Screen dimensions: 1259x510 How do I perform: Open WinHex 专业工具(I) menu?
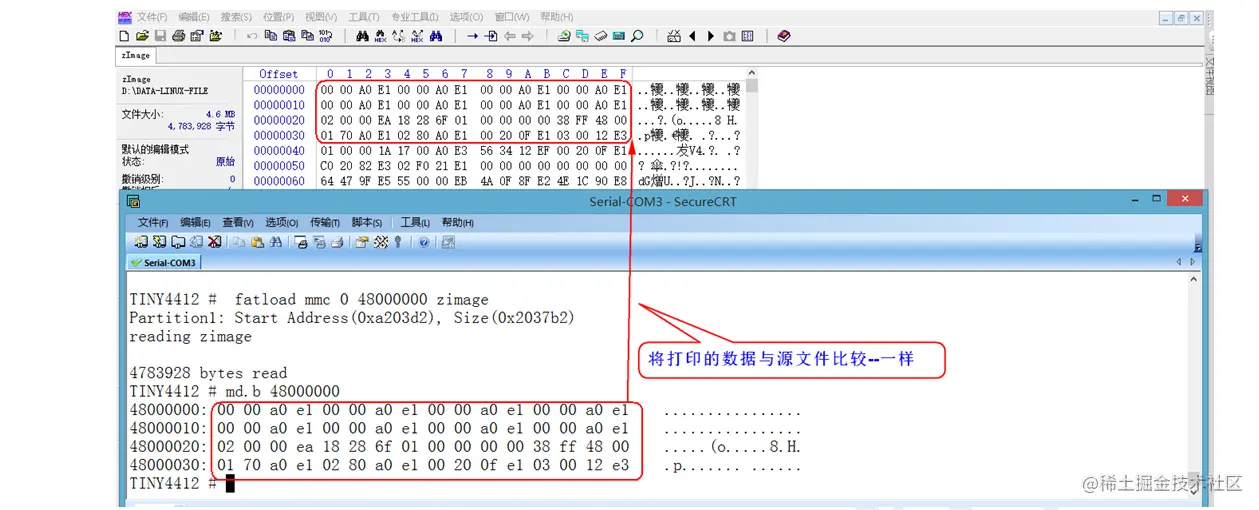[414, 17]
